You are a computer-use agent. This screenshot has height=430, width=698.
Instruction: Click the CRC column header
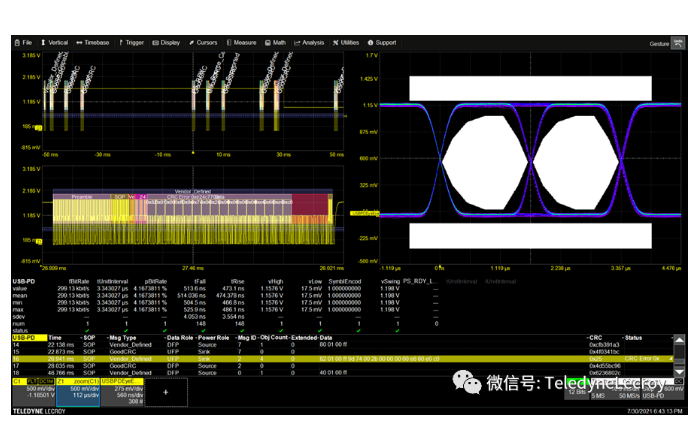[597, 338]
